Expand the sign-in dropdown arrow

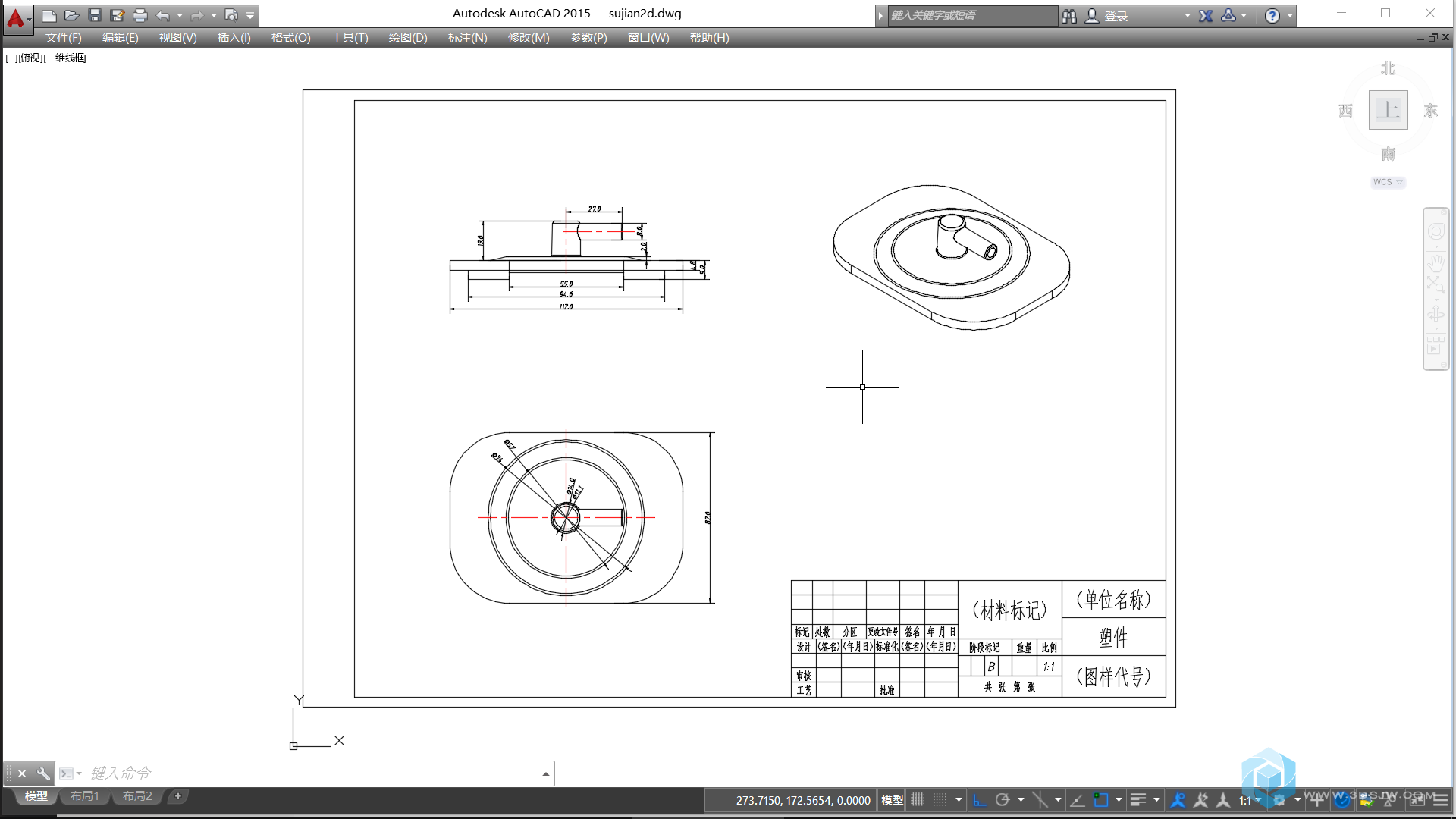click(x=1188, y=16)
